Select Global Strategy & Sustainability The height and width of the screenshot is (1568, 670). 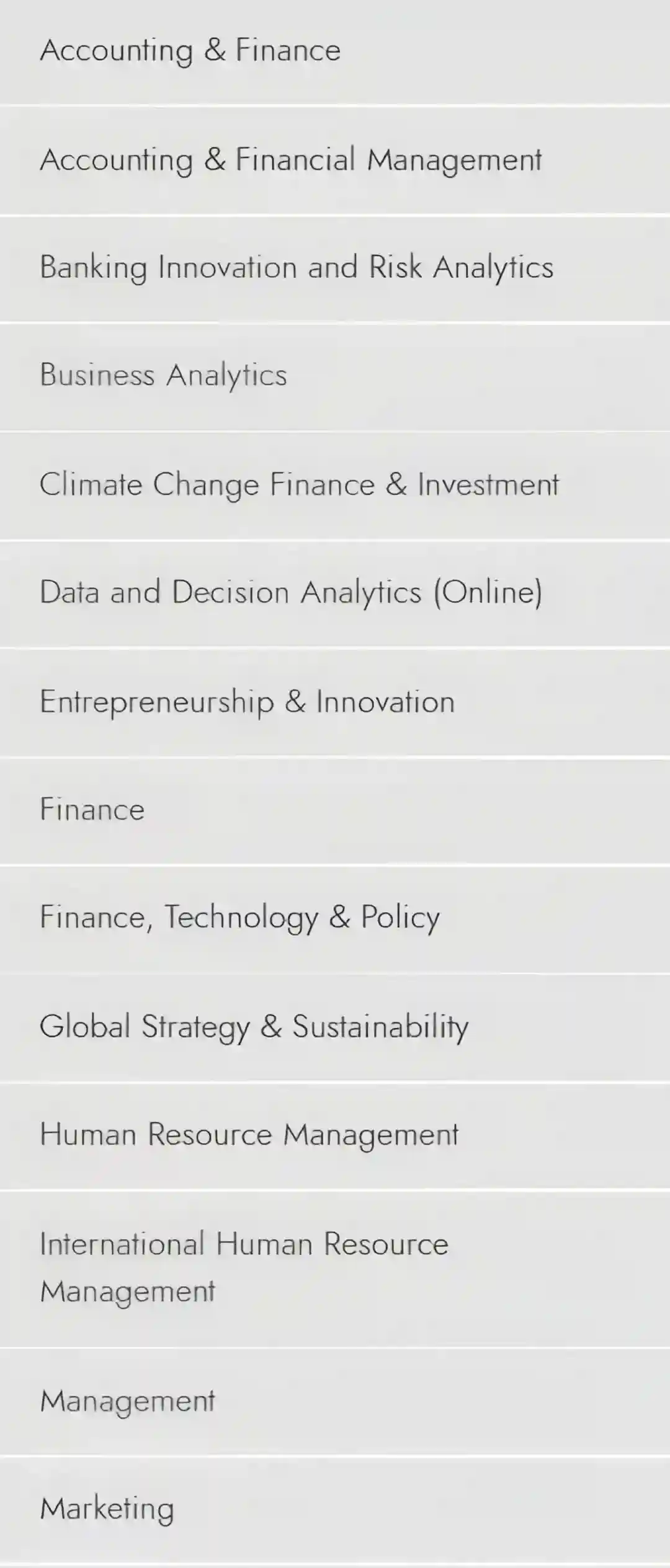point(254,1027)
